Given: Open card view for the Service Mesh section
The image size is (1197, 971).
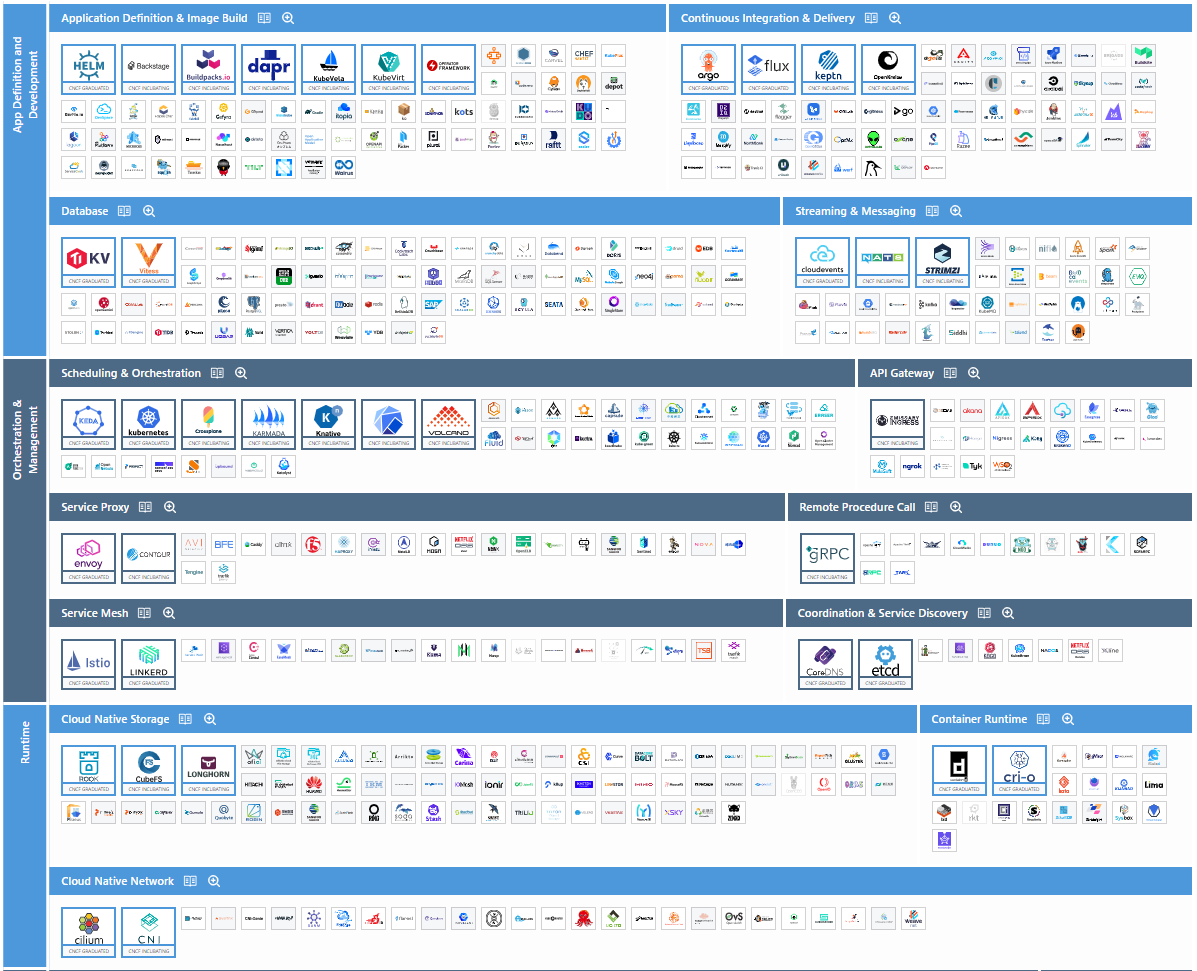Looking at the screenshot, I should coord(145,613).
